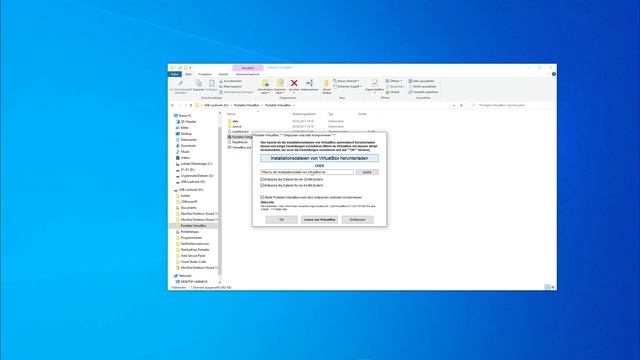Sort by the Größe column header
This screenshot has height=360, width=640.
(362, 114)
